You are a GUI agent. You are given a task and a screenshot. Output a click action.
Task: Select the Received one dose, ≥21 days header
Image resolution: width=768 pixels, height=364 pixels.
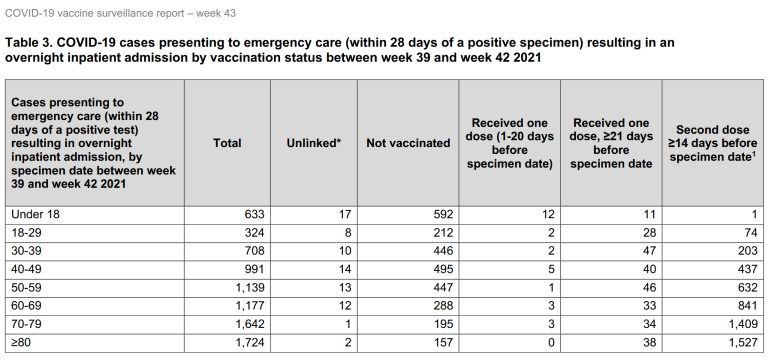[x=611, y=143]
